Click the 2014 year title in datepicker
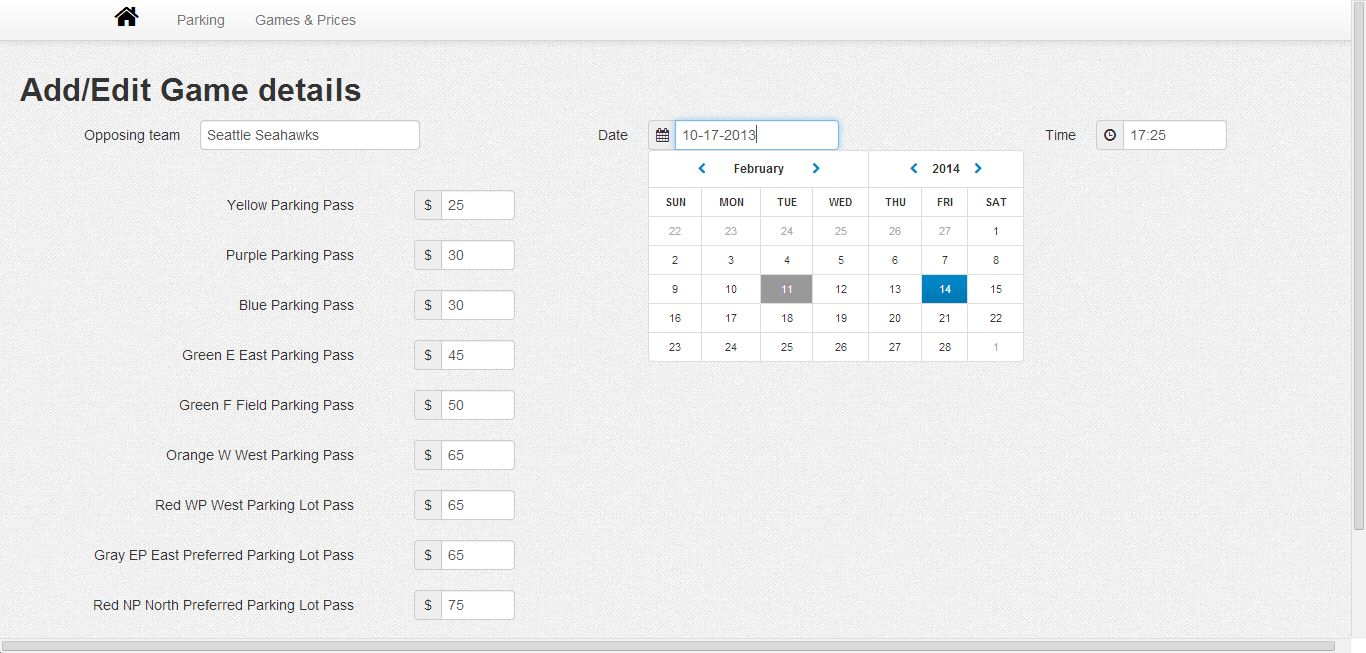1366x653 pixels. [x=945, y=169]
